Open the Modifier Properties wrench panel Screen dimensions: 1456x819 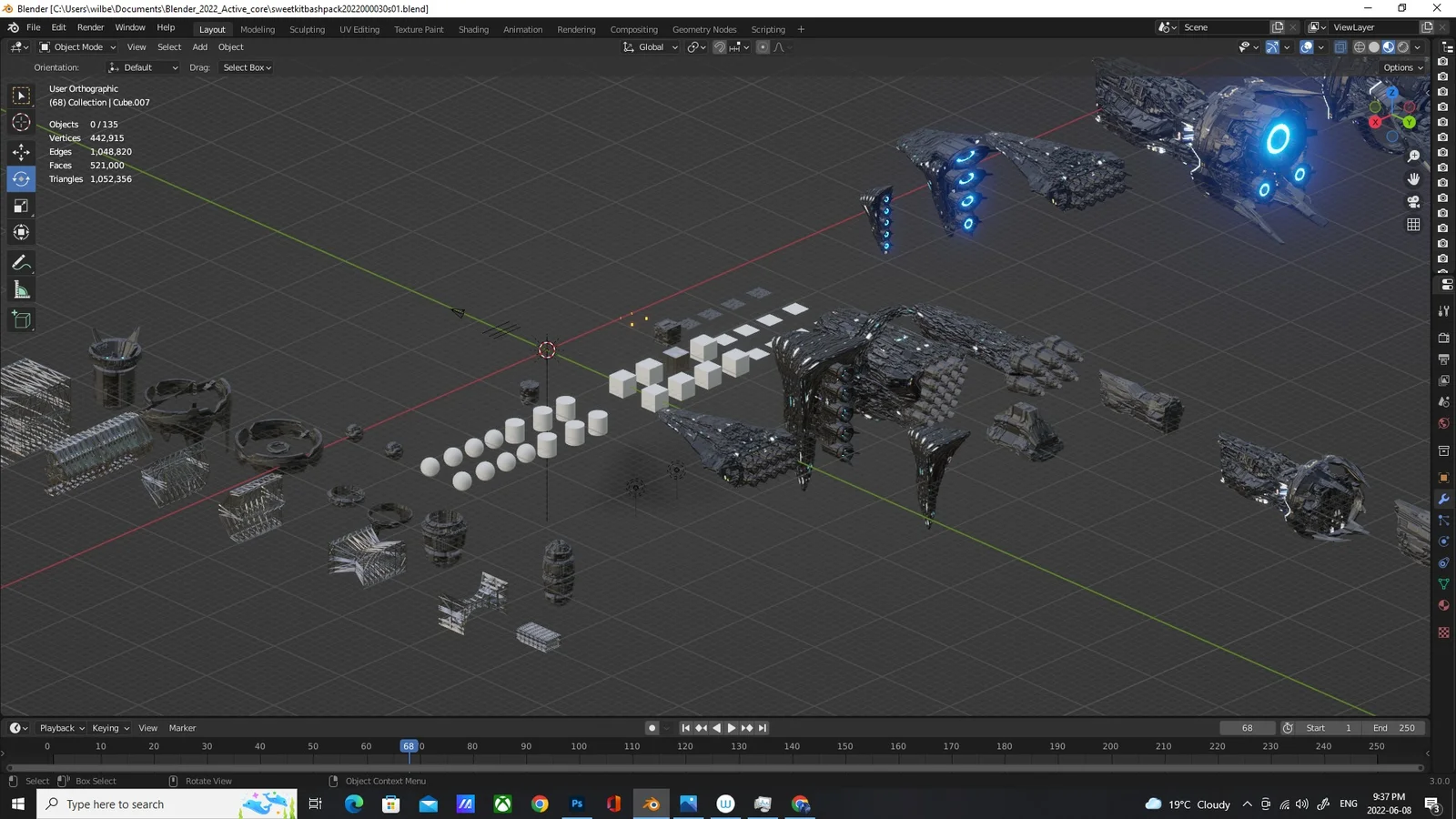click(x=1443, y=499)
